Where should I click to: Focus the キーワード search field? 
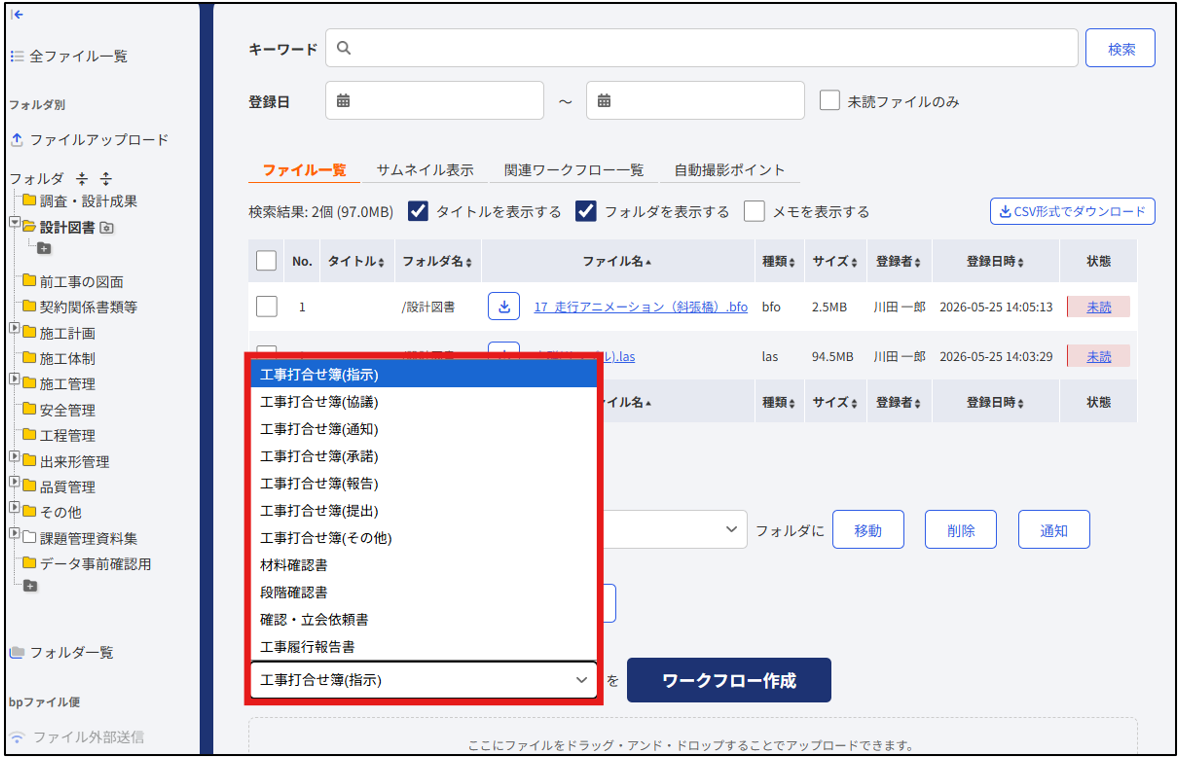click(x=701, y=48)
